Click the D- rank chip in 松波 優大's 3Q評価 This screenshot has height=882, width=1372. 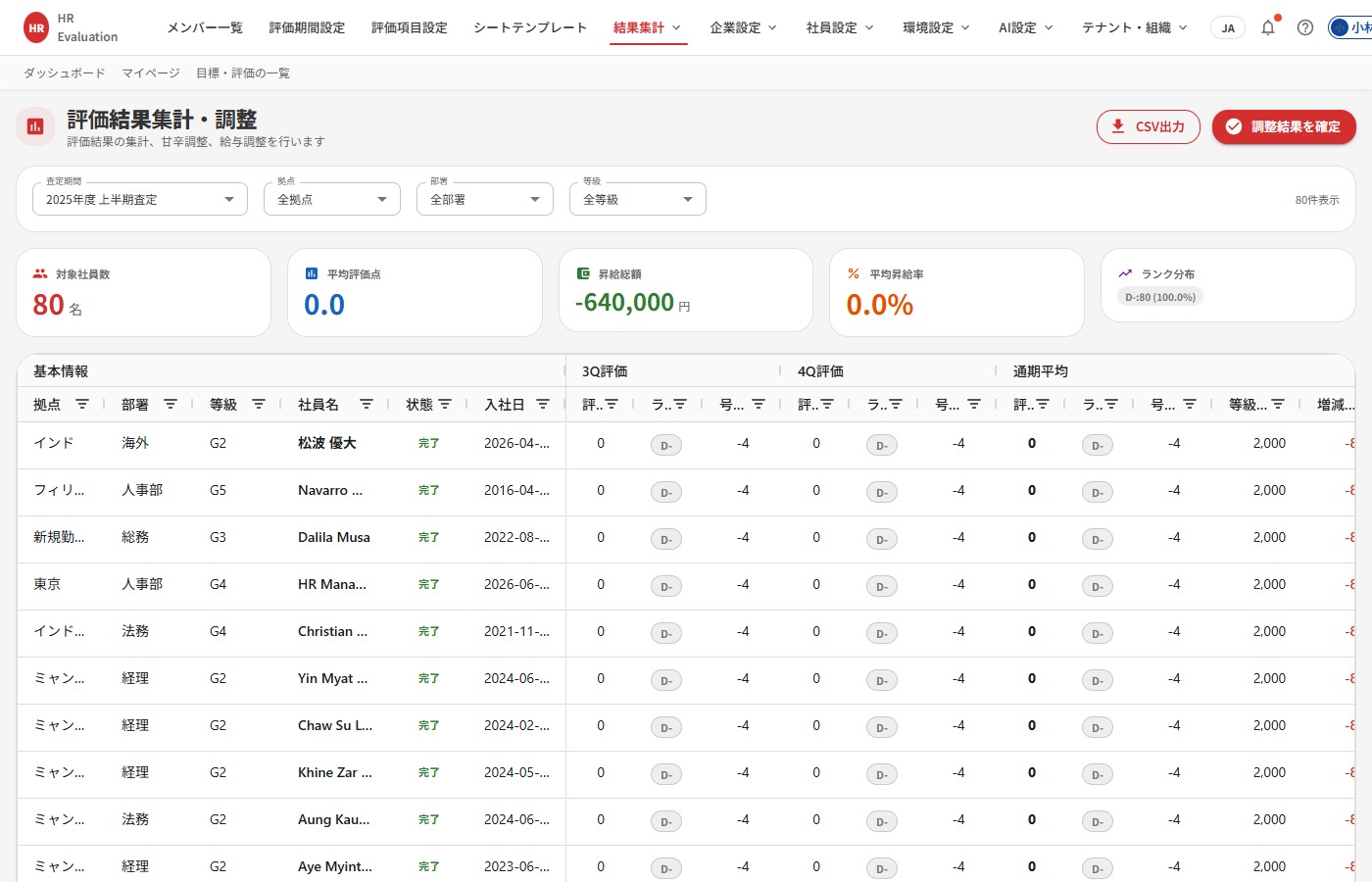coord(666,445)
